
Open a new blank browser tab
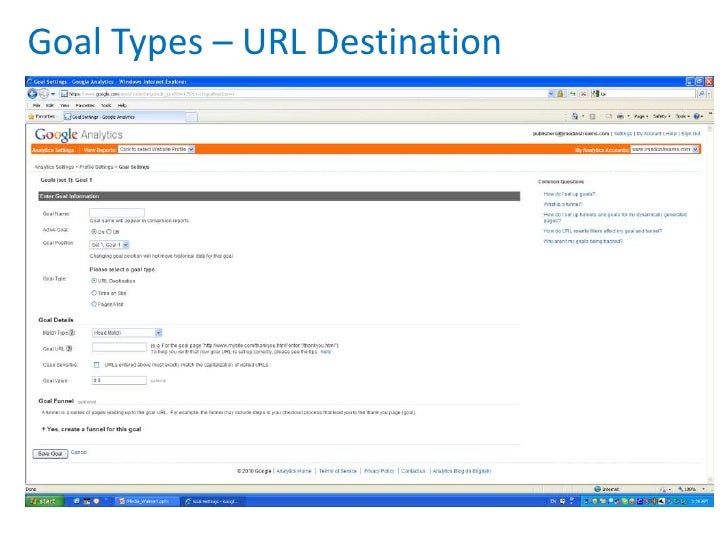pyautogui.click(x=191, y=117)
